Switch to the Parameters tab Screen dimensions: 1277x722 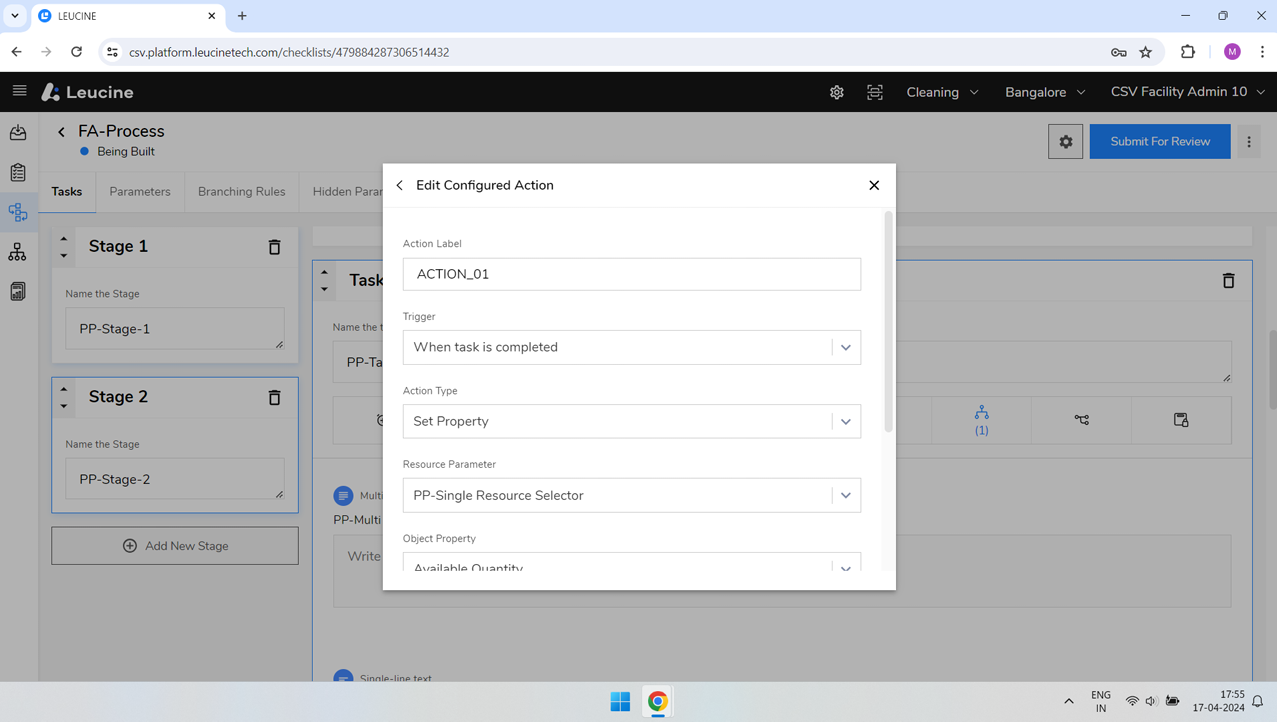pyautogui.click(x=140, y=192)
